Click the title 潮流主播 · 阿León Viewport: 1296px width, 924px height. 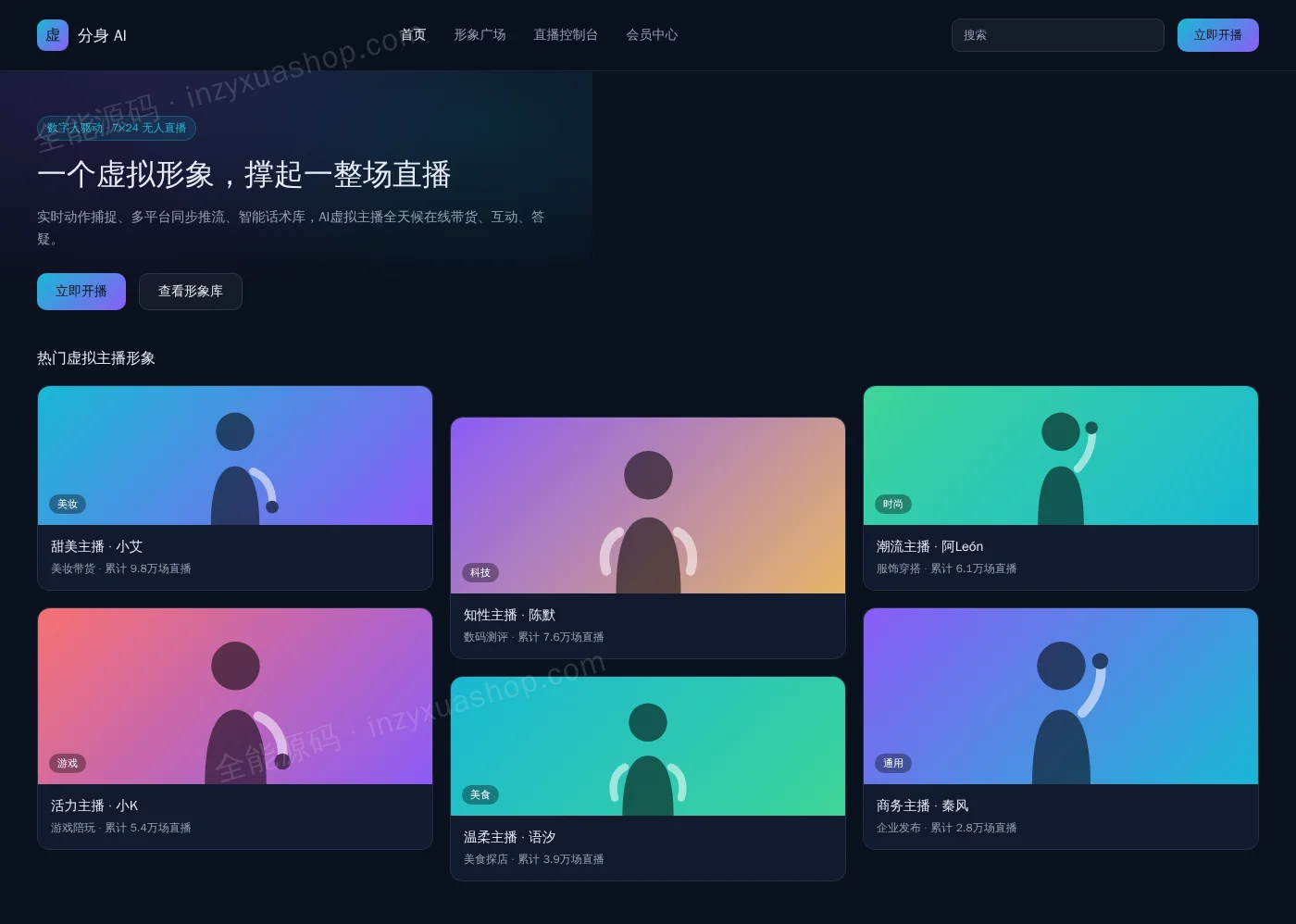click(x=930, y=547)
